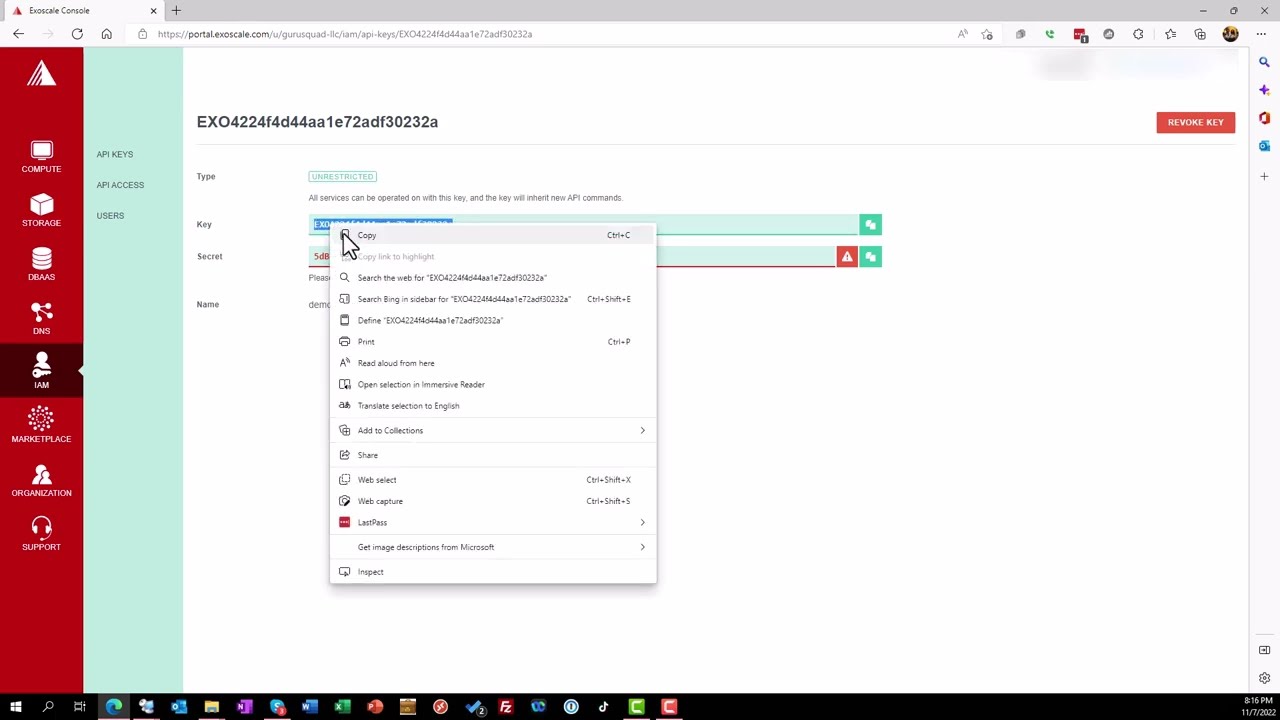This screenshot has width=1280, height=720.
Task: Select Print in the context menu
Action: pos(493,342)
